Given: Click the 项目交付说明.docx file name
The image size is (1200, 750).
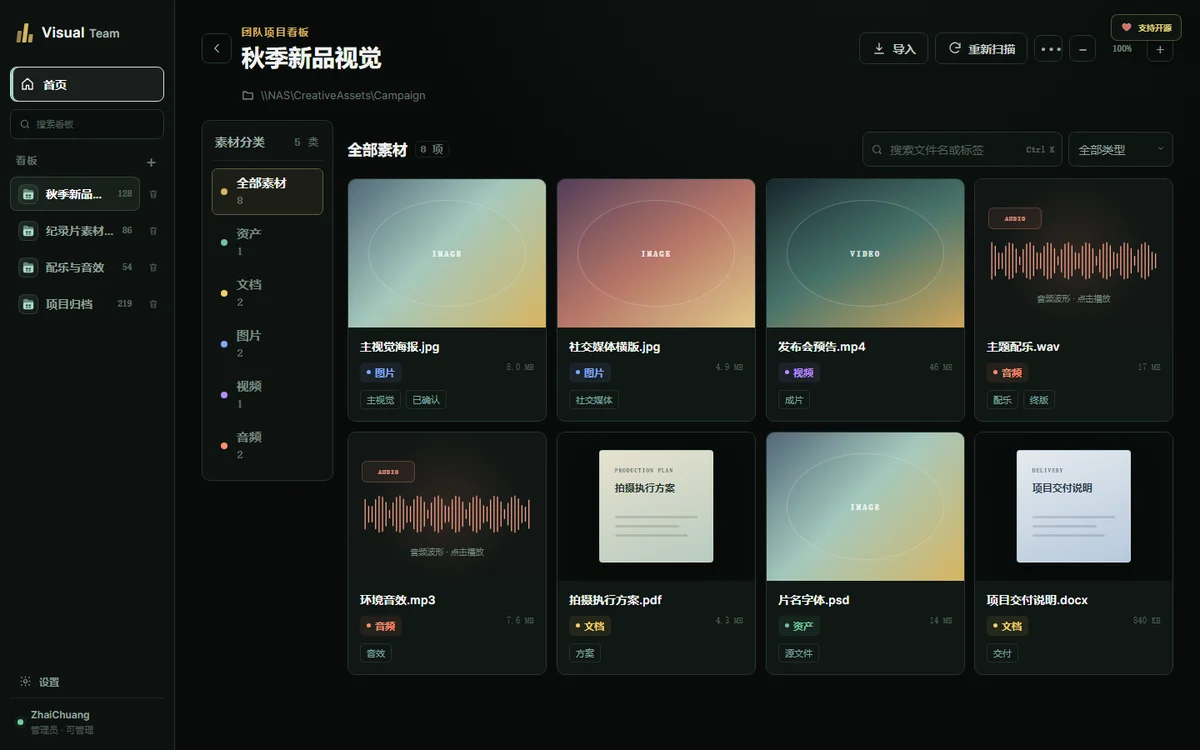Looking at the screenshot, I should tap(1037, 600).
